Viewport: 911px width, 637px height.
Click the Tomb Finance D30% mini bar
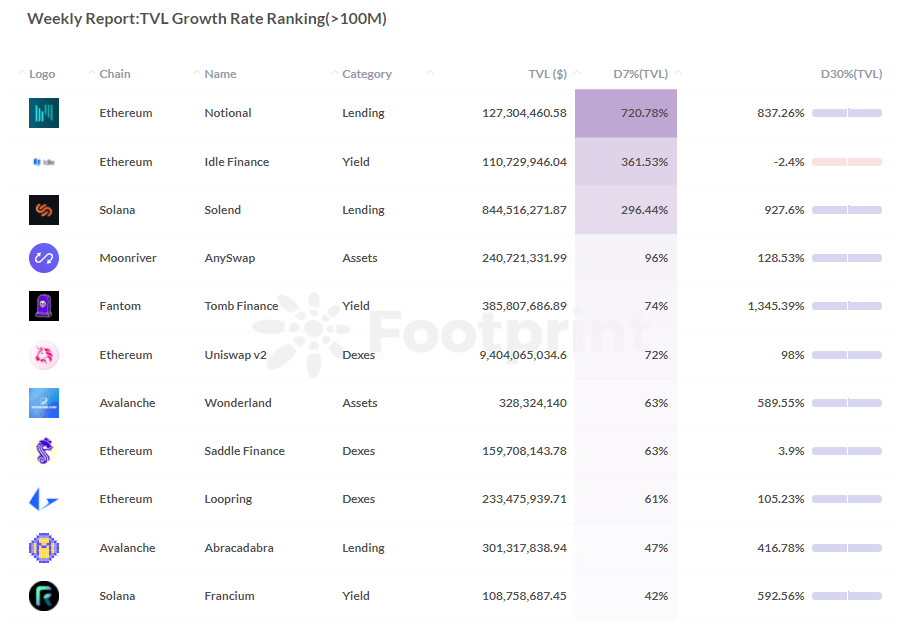847,306
